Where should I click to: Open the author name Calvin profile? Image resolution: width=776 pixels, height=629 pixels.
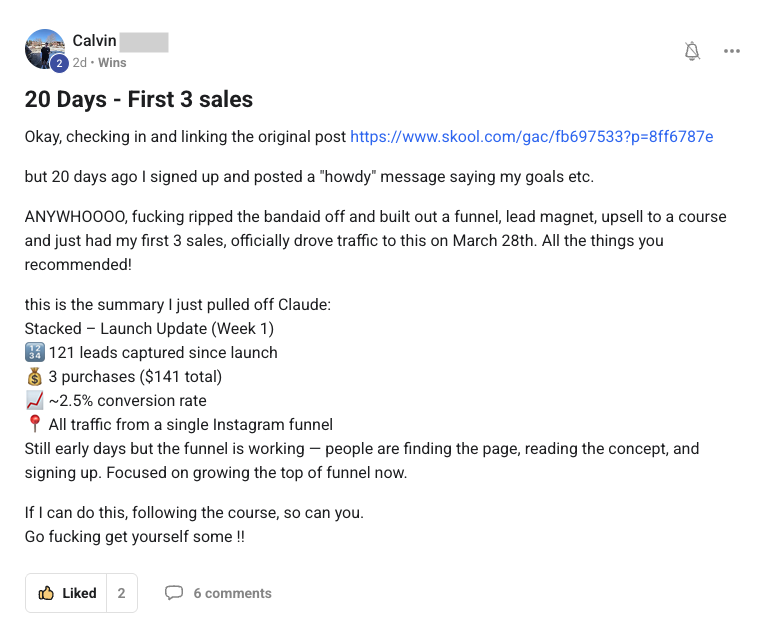point(96,41)
